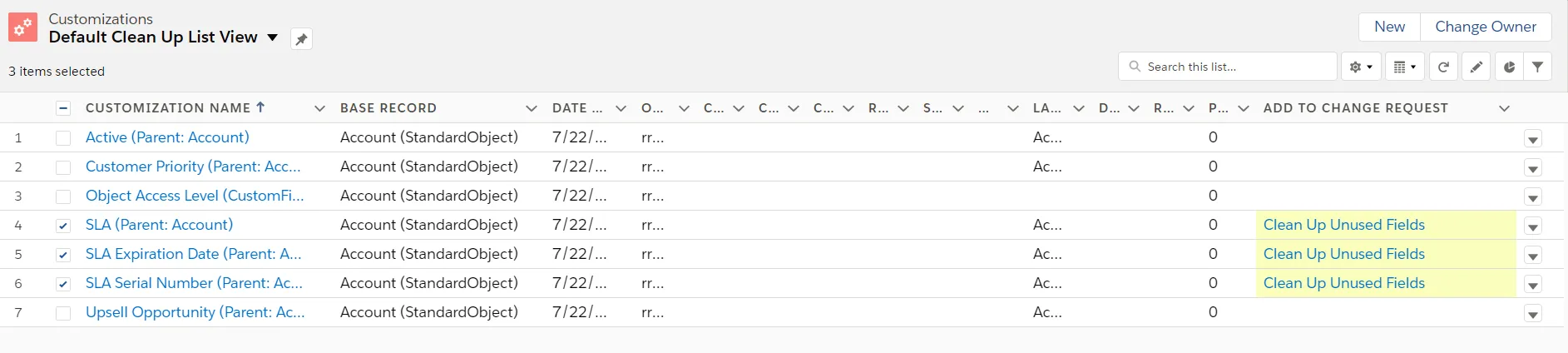Screen dimensions: 1568x353
Task: Open Clean Up Unused Fields in SLA row
Action: pyautogui.click(x=1343, y=225)
